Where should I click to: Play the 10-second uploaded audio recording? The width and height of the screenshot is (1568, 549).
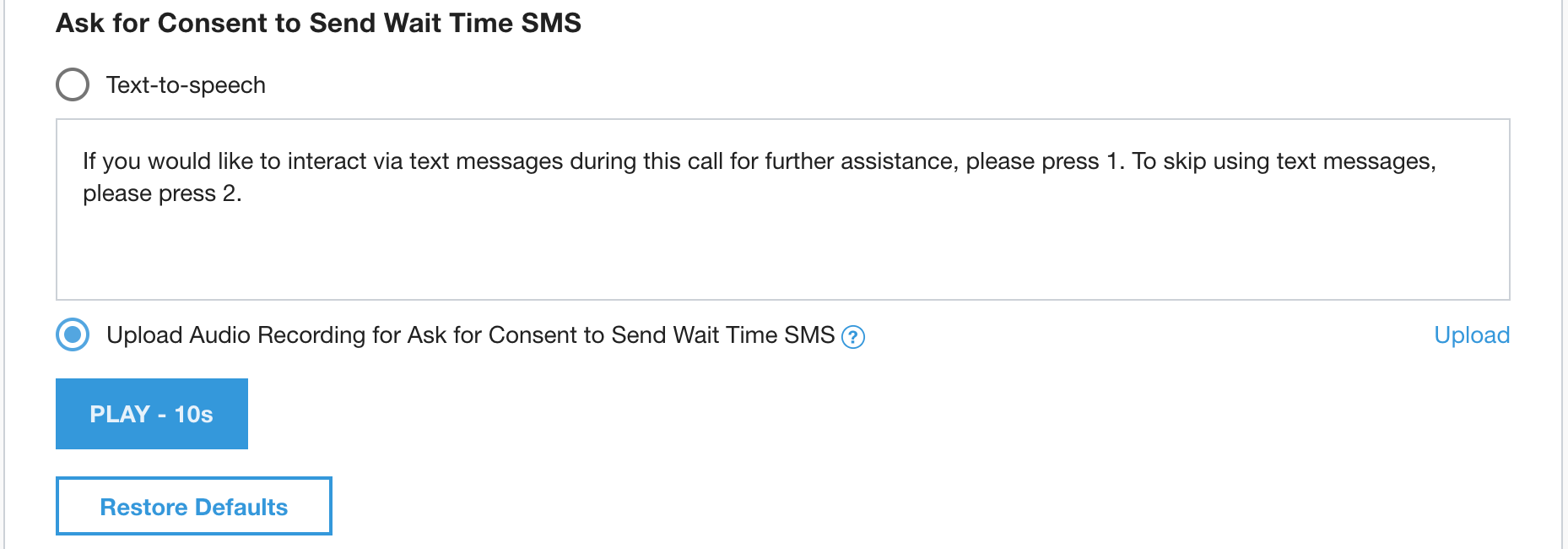152,414
